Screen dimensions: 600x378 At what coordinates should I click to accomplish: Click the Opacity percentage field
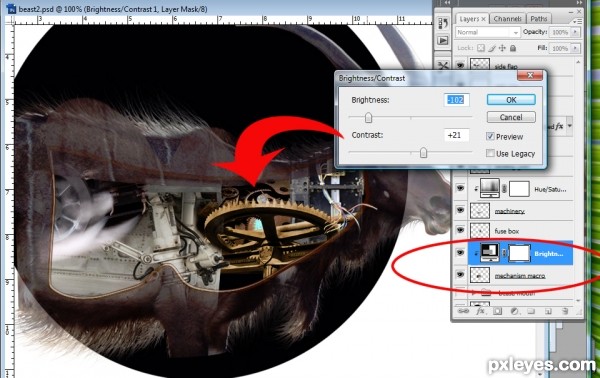pyautogui.click(x=560, y=33)
